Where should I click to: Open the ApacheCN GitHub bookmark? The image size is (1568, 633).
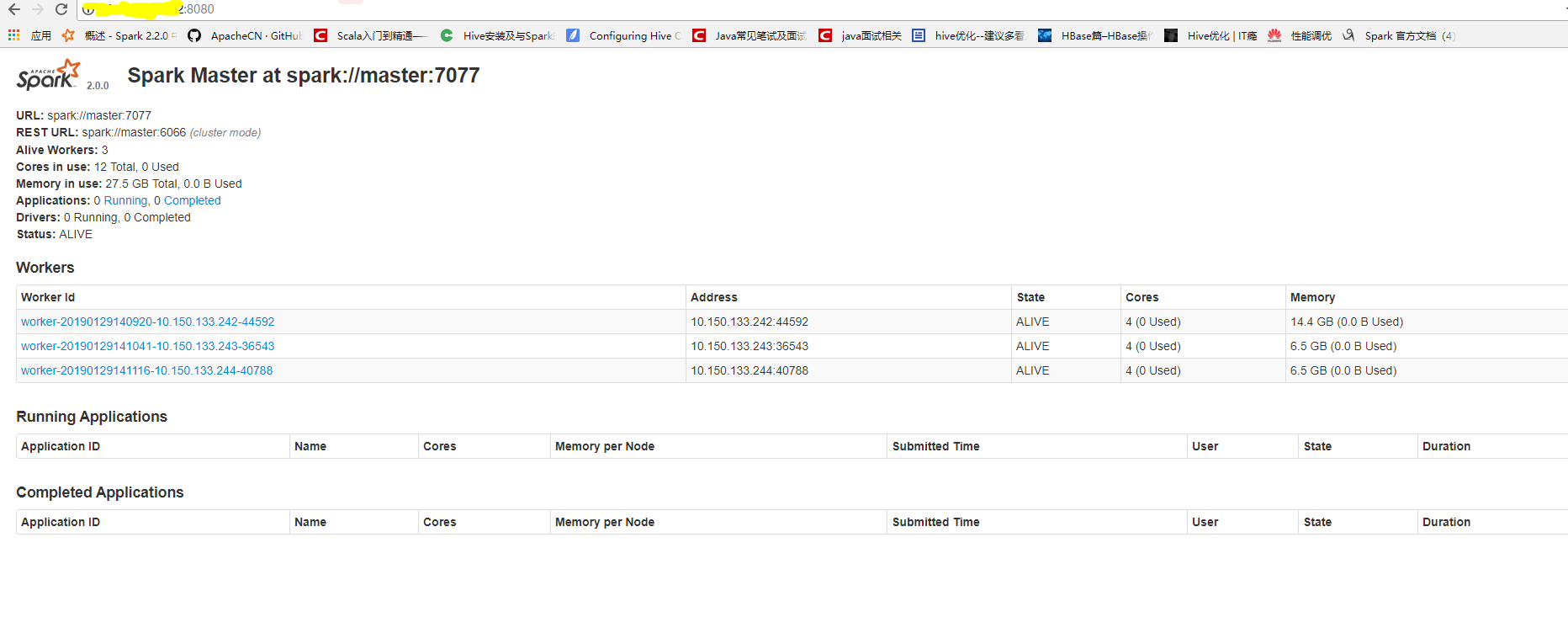coord(244,35)
